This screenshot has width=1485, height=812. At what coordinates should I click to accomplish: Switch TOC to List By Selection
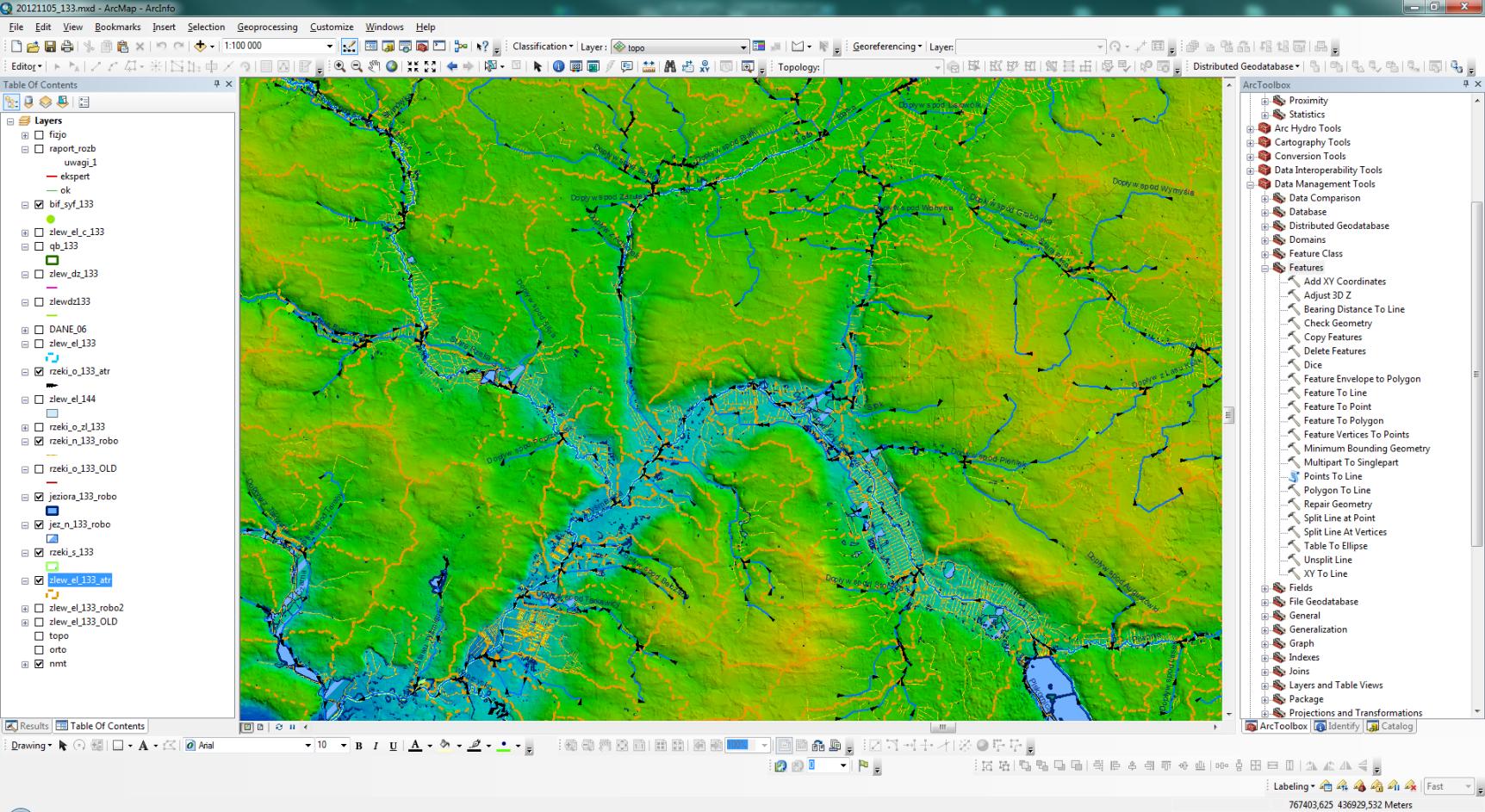tap(62, 102)
